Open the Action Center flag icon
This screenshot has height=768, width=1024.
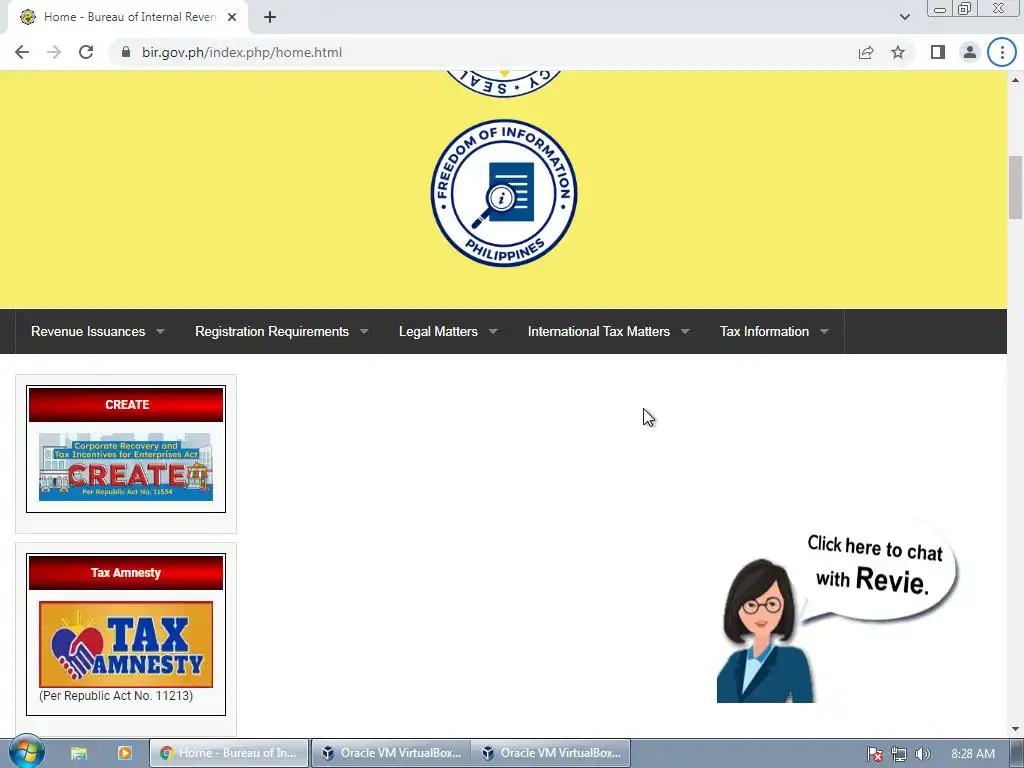point(875,754)
